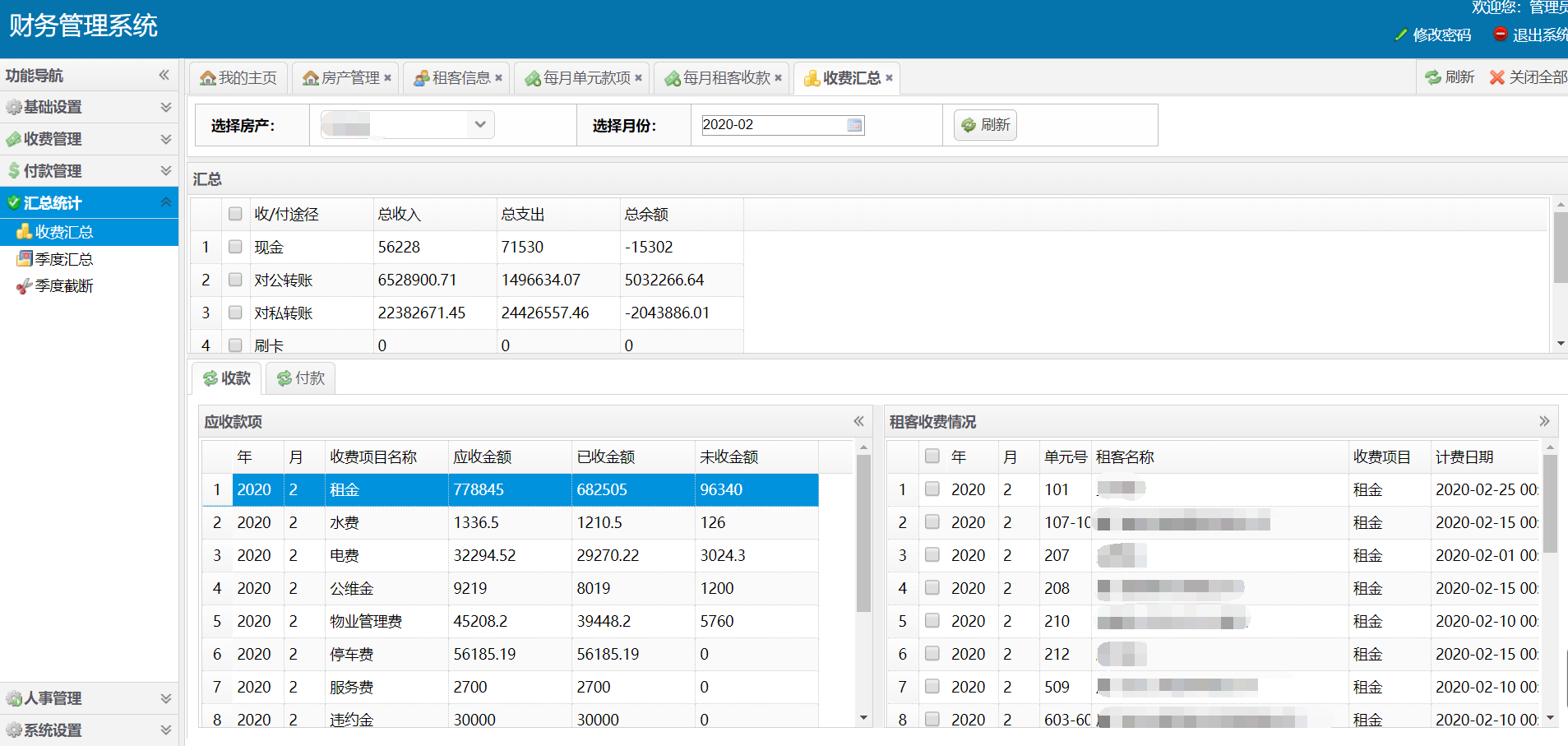Switch to the 我的主页 tab
This screenshot has width=1568, height=746.
tap(238, 78)
